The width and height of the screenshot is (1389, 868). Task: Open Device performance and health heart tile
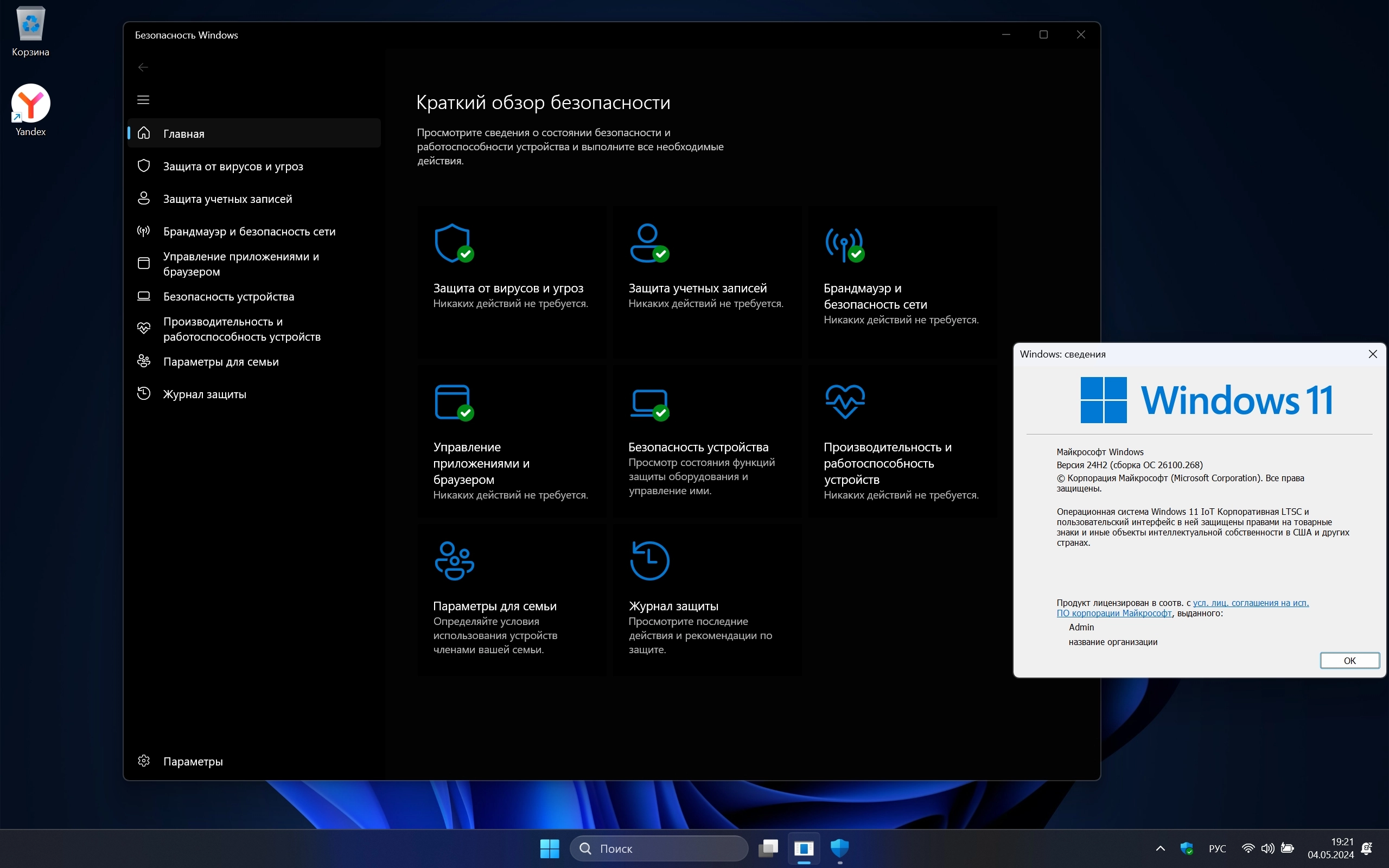point(844,401)
